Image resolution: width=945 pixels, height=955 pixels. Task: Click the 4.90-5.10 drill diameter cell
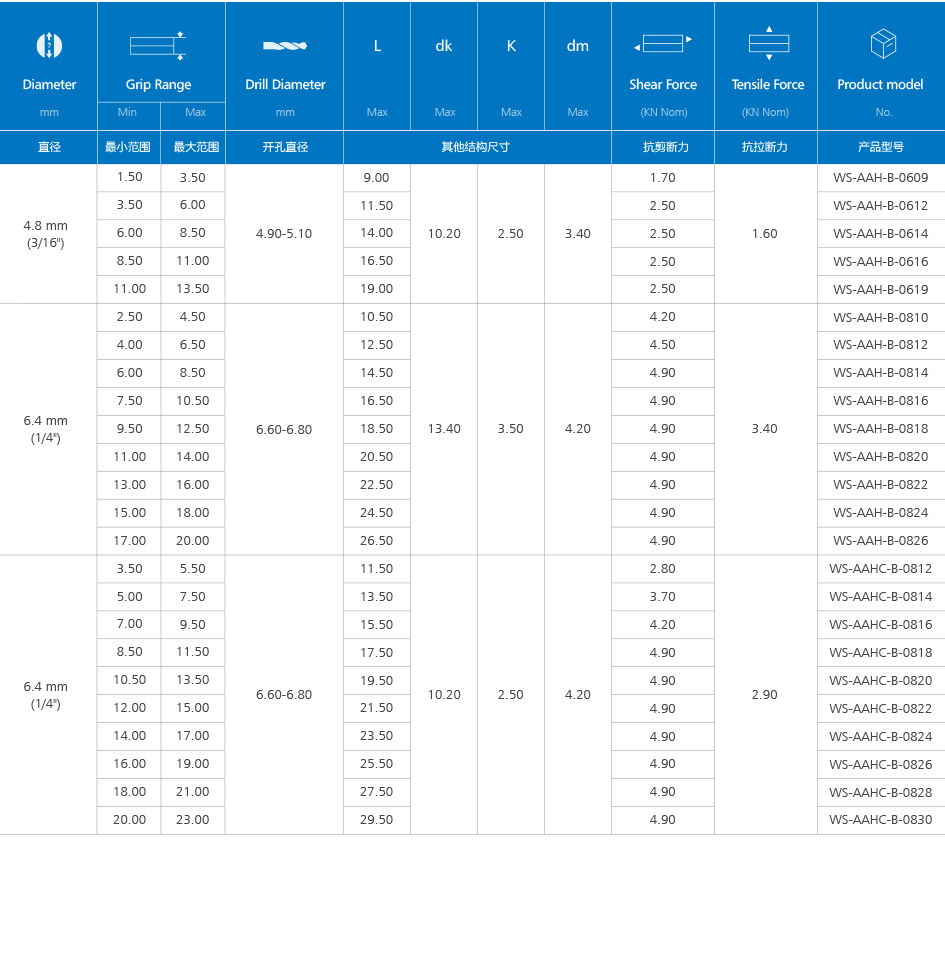pos(284,234)
